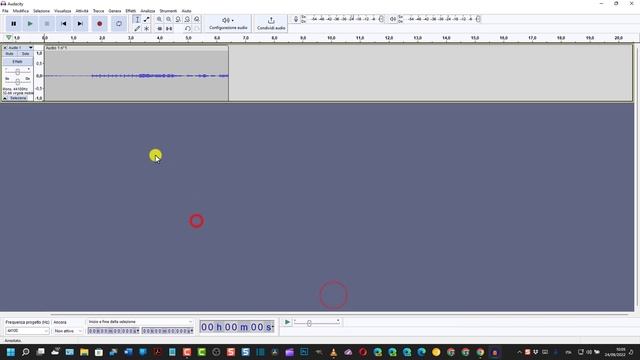The height and width of the screenshot is (360, 640).
Task: Click the timeline ruler at 10.0 mark
Action: click(331, 38)
